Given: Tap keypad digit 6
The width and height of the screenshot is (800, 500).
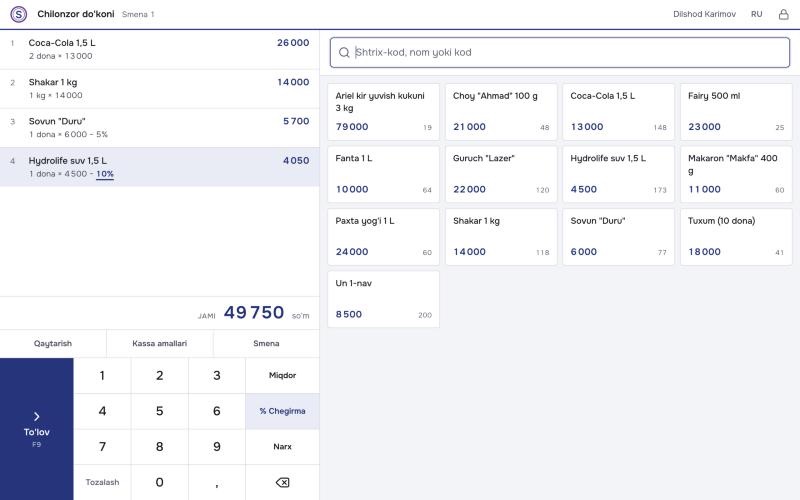Looking at the screenshot, I should pos(217,411).
